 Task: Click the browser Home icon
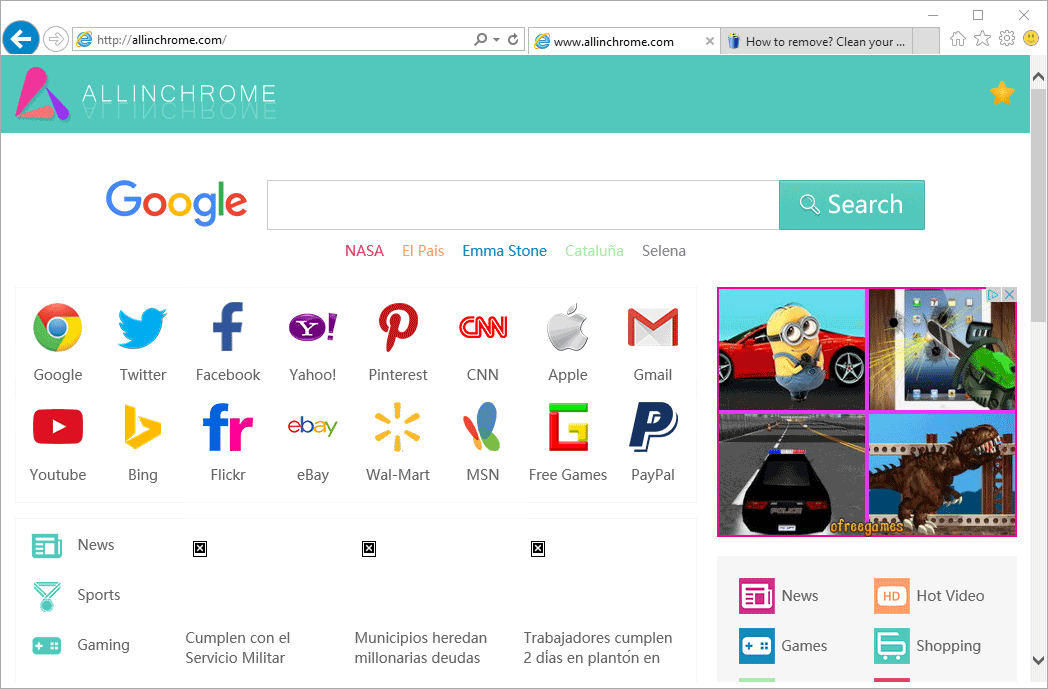tap(958, 39)
